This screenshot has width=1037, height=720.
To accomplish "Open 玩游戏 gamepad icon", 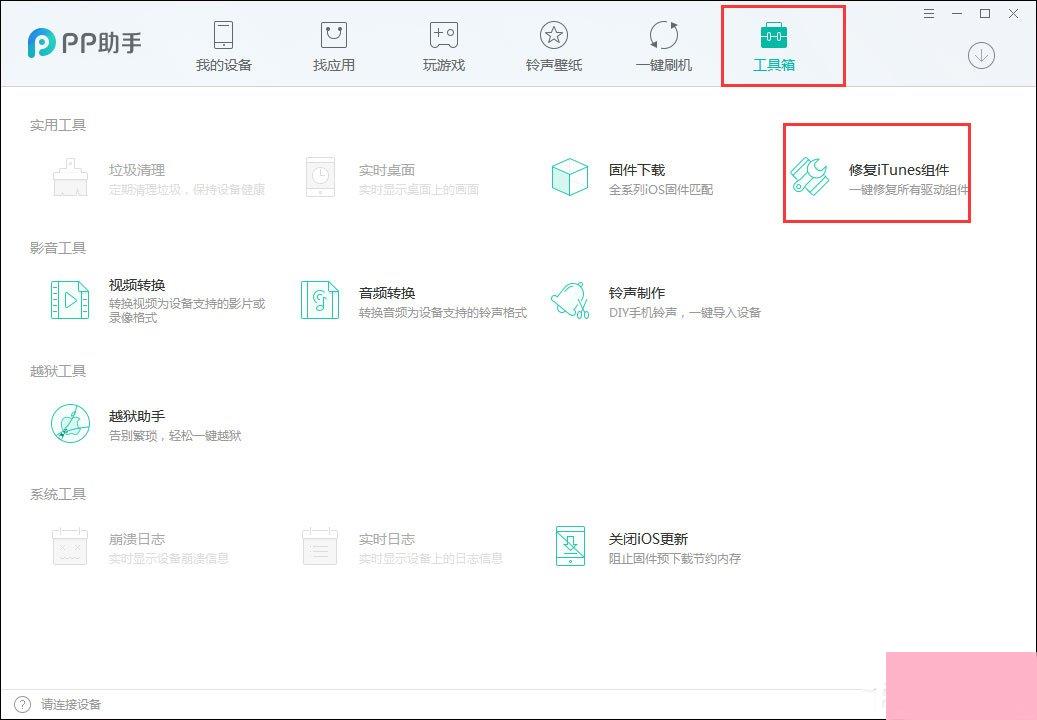I will tap(444, 35).
